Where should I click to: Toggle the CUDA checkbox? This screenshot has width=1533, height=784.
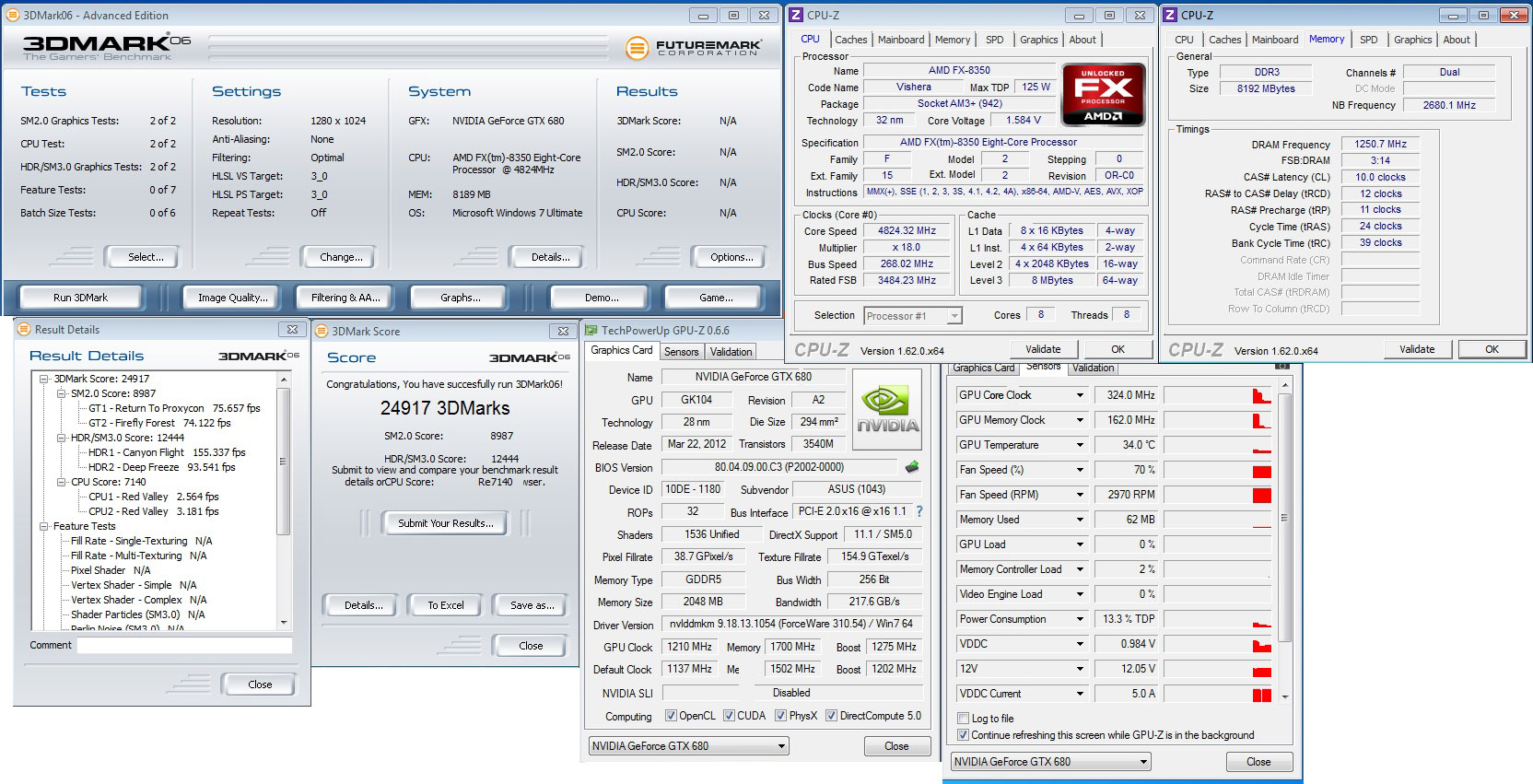click(x=729, y=716)
